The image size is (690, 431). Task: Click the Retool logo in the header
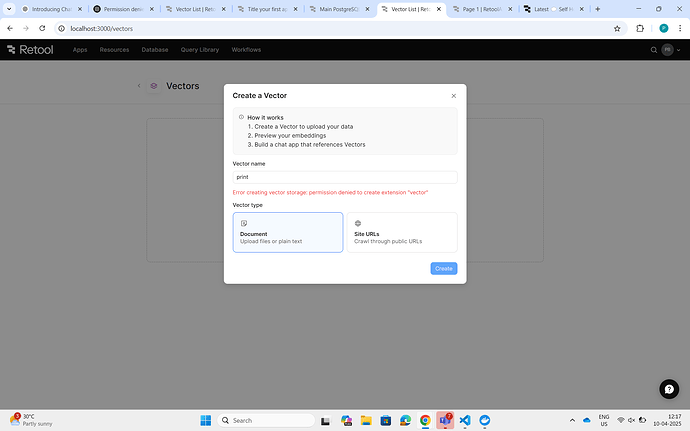click(x=30, y=50)
